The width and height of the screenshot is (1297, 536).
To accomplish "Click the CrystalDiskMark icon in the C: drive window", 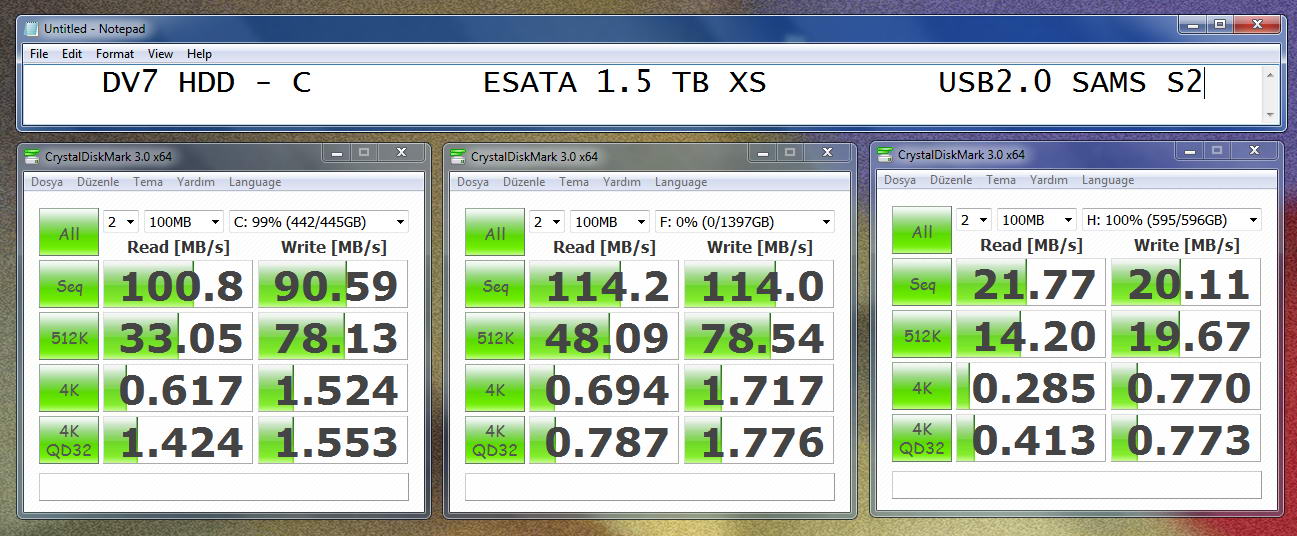I will click(x=32, y=155).
